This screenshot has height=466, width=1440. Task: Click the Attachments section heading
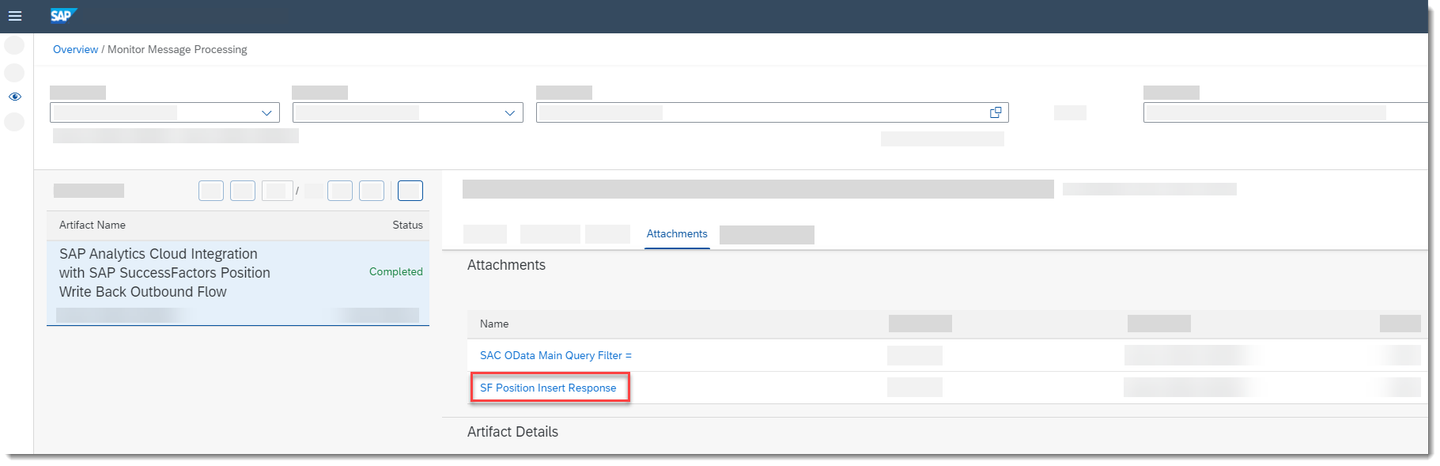(x=507, y=265)
